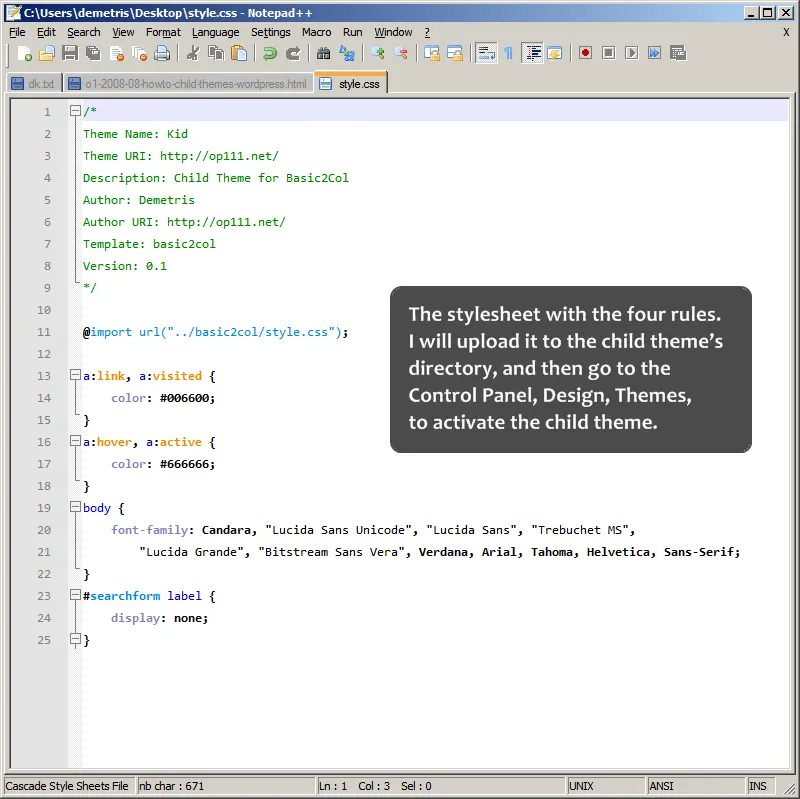Open the Edit menu
The height and width of the screenshot is (799, 800).
[46, 32]
